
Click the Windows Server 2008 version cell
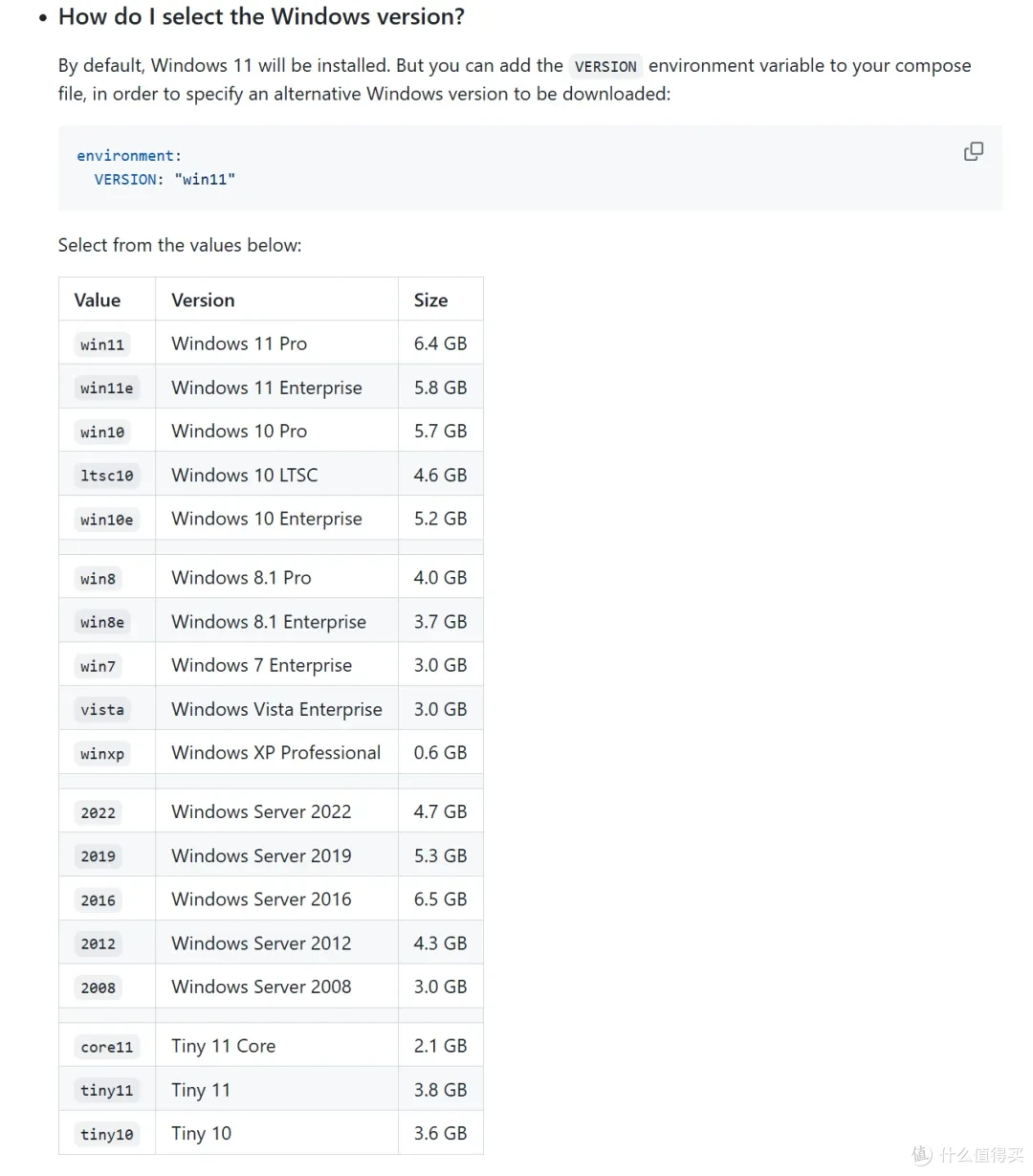(x=276, y=987)
